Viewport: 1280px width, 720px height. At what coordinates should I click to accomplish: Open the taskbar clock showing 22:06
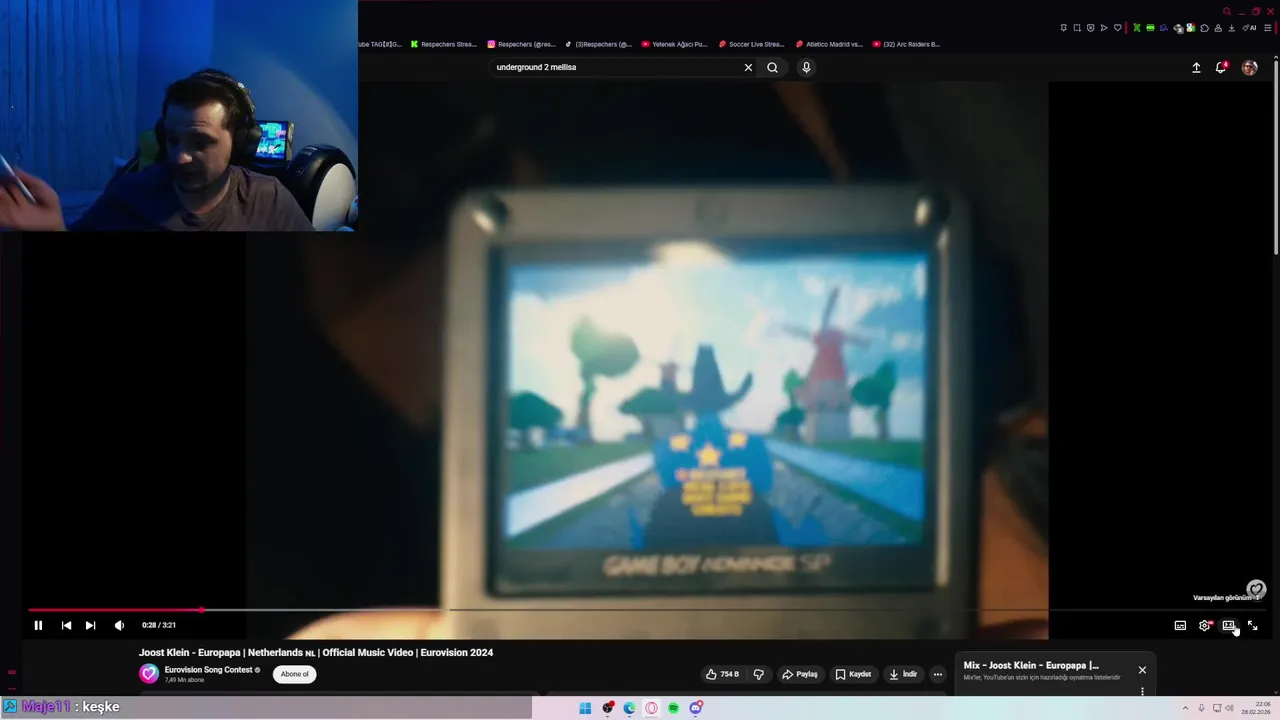1257,708
